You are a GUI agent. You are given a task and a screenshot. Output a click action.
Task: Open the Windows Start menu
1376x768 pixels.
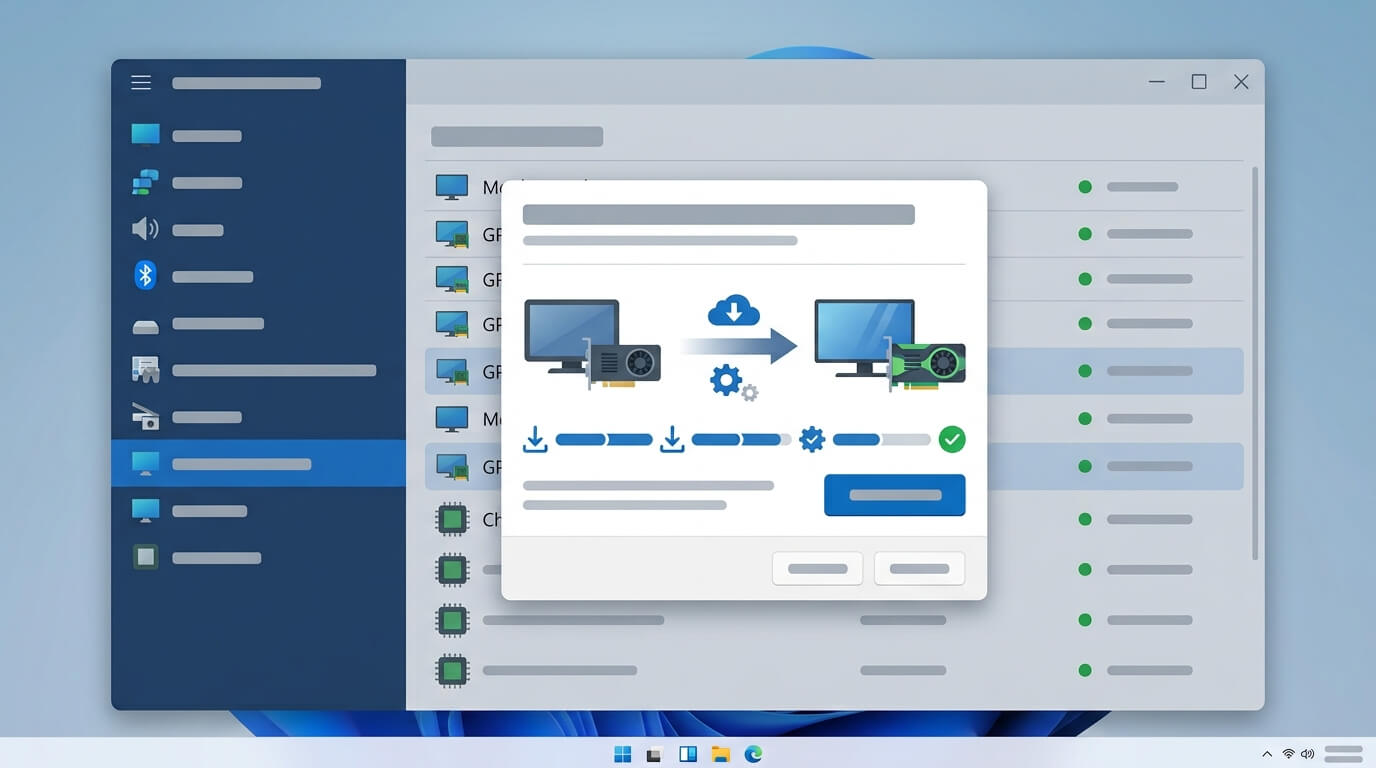623,754
